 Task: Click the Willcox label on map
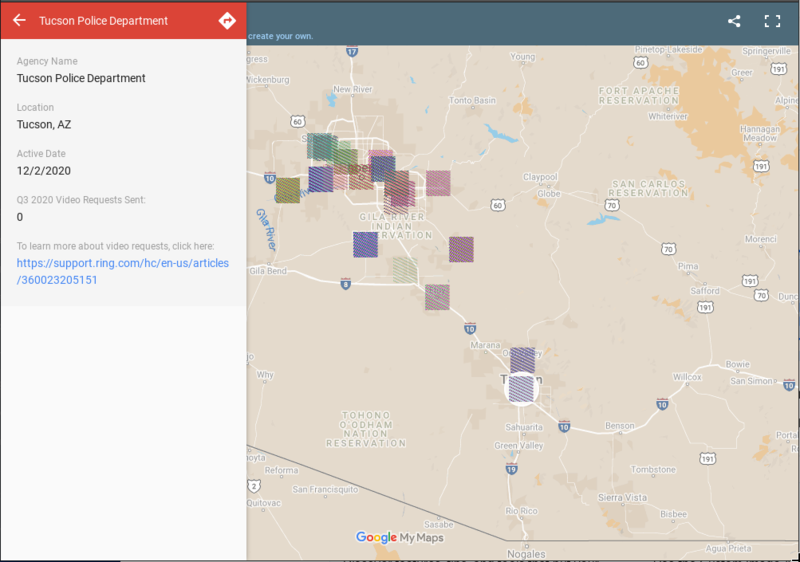click(687, 377)
